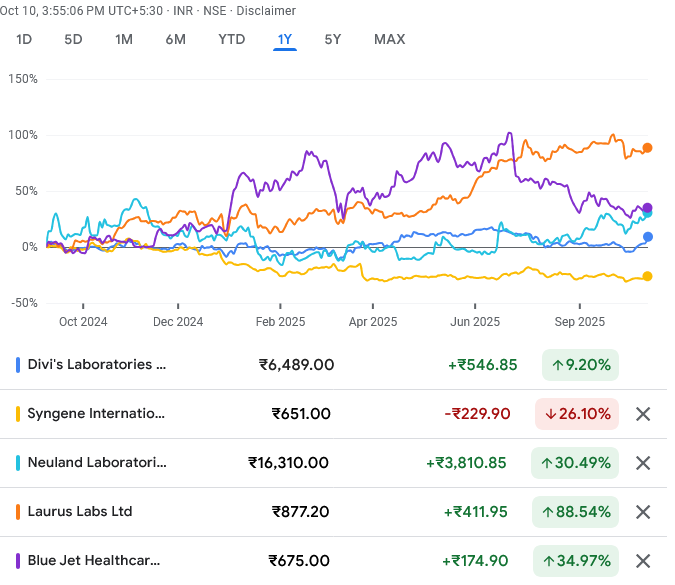675x585 pixels.
Task: Open Divi's Laboratories stock row
Action: 99,365
